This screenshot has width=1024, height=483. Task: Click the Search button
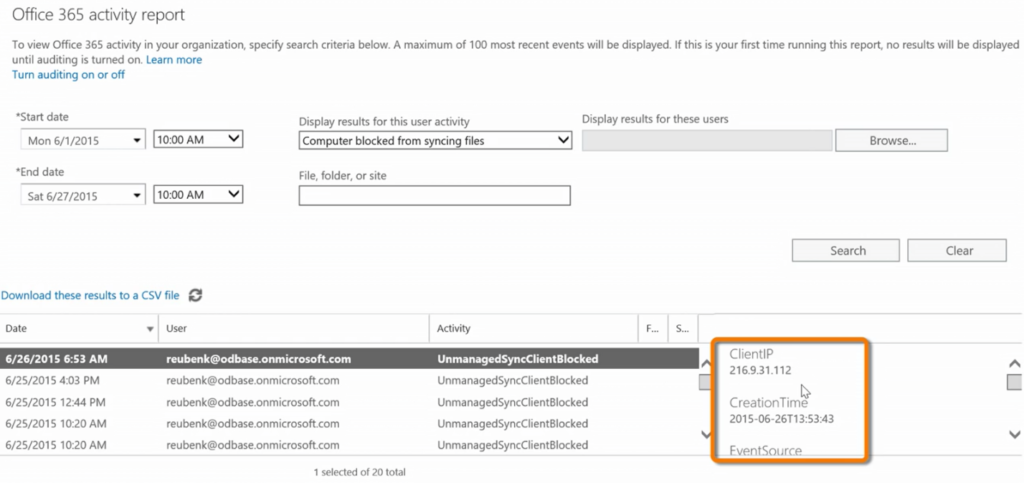tap(846, 251)
